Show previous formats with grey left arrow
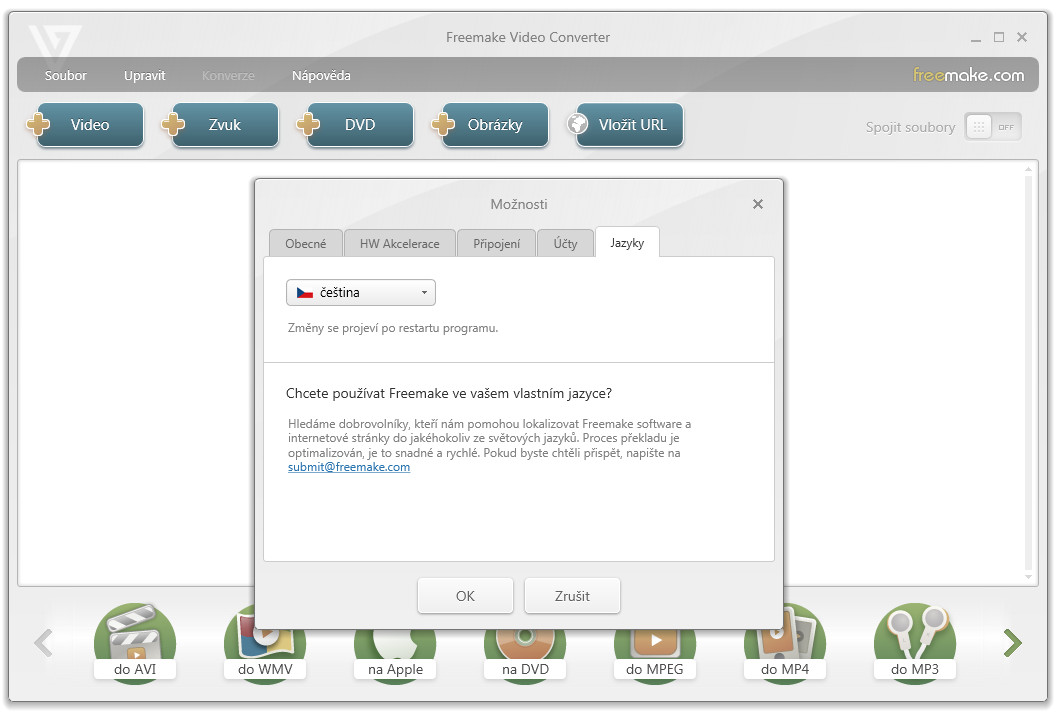 pyautogui.click(x=43, y=643)
